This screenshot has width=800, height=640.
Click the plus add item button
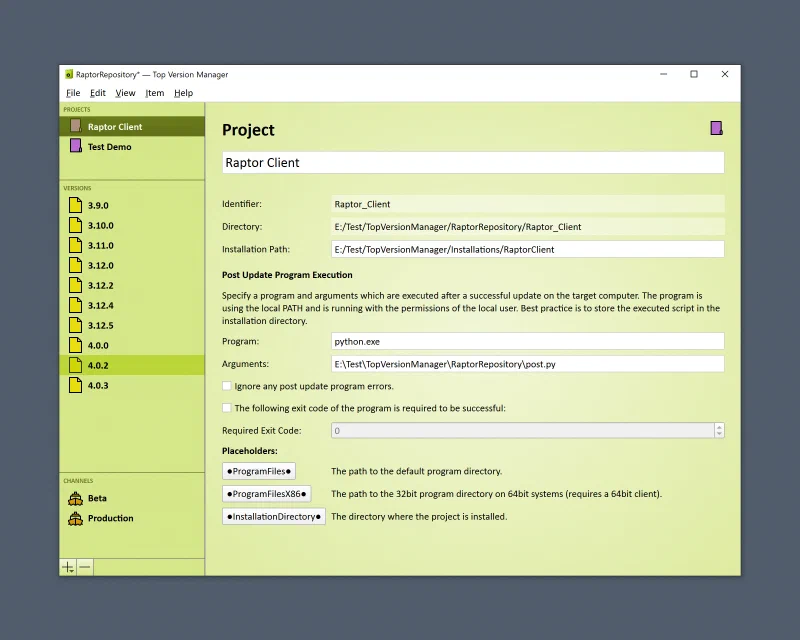point(68,567)
